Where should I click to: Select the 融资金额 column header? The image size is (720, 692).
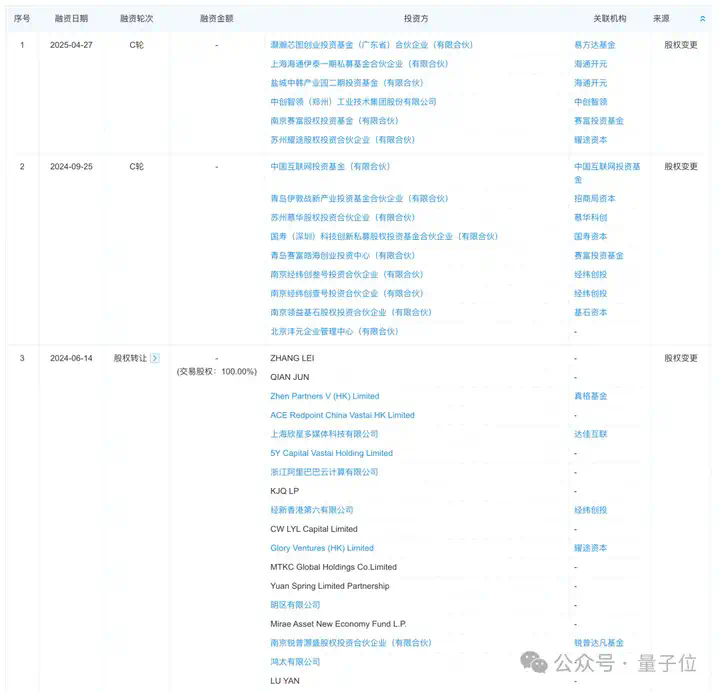click(x=217, y=18)
